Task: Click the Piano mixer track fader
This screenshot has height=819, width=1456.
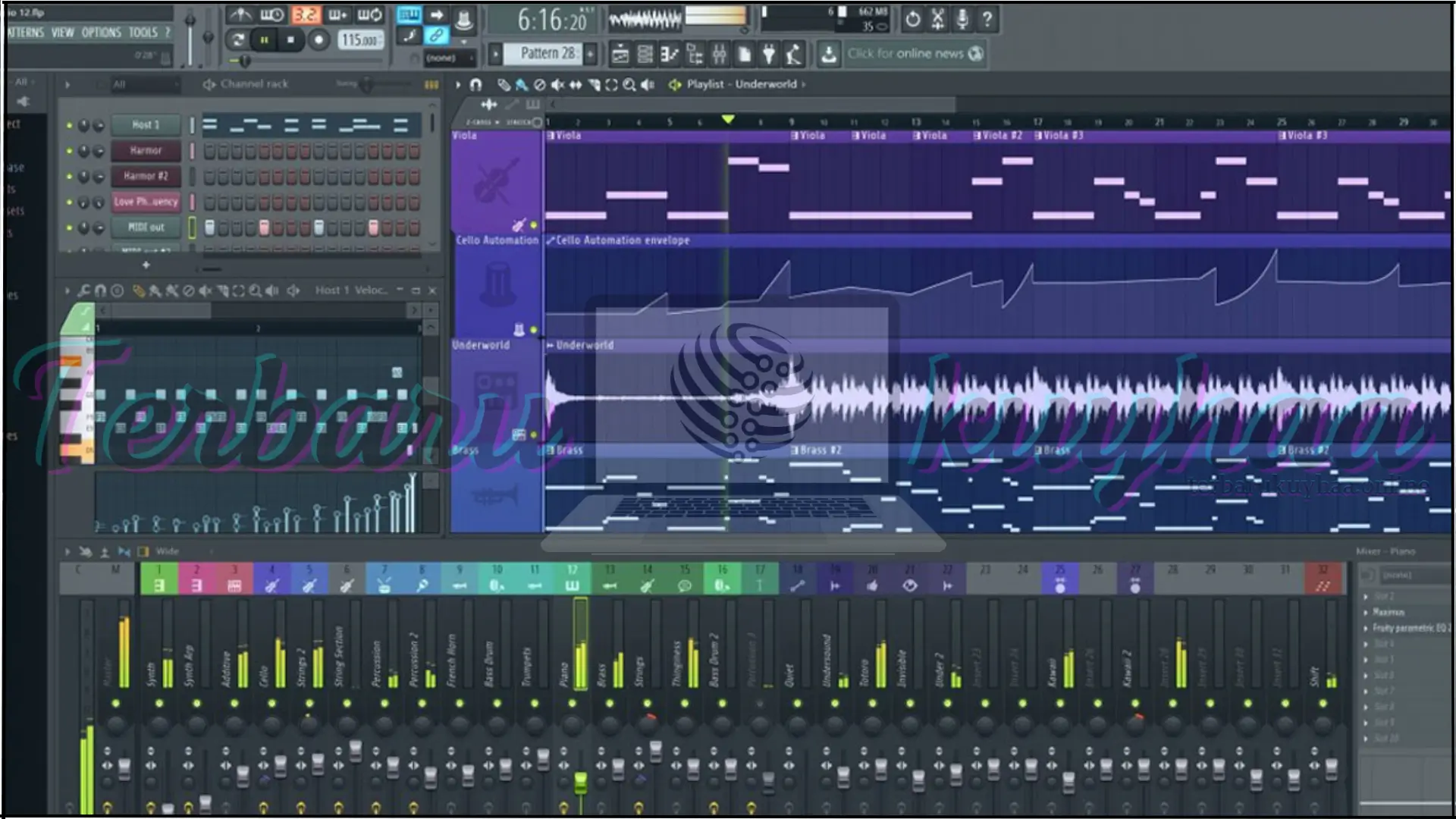Action: click(x=580, y=782)
